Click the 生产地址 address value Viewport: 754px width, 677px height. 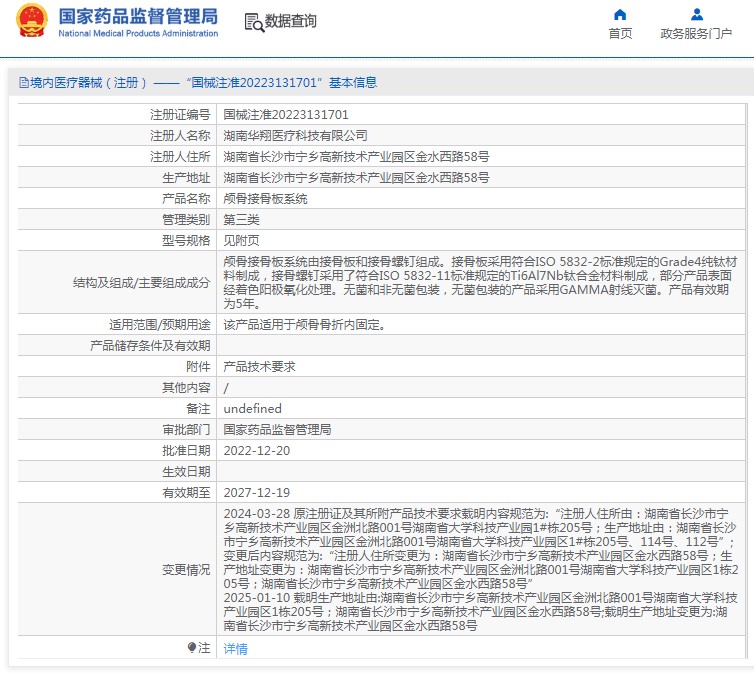[x=356, y=178]
